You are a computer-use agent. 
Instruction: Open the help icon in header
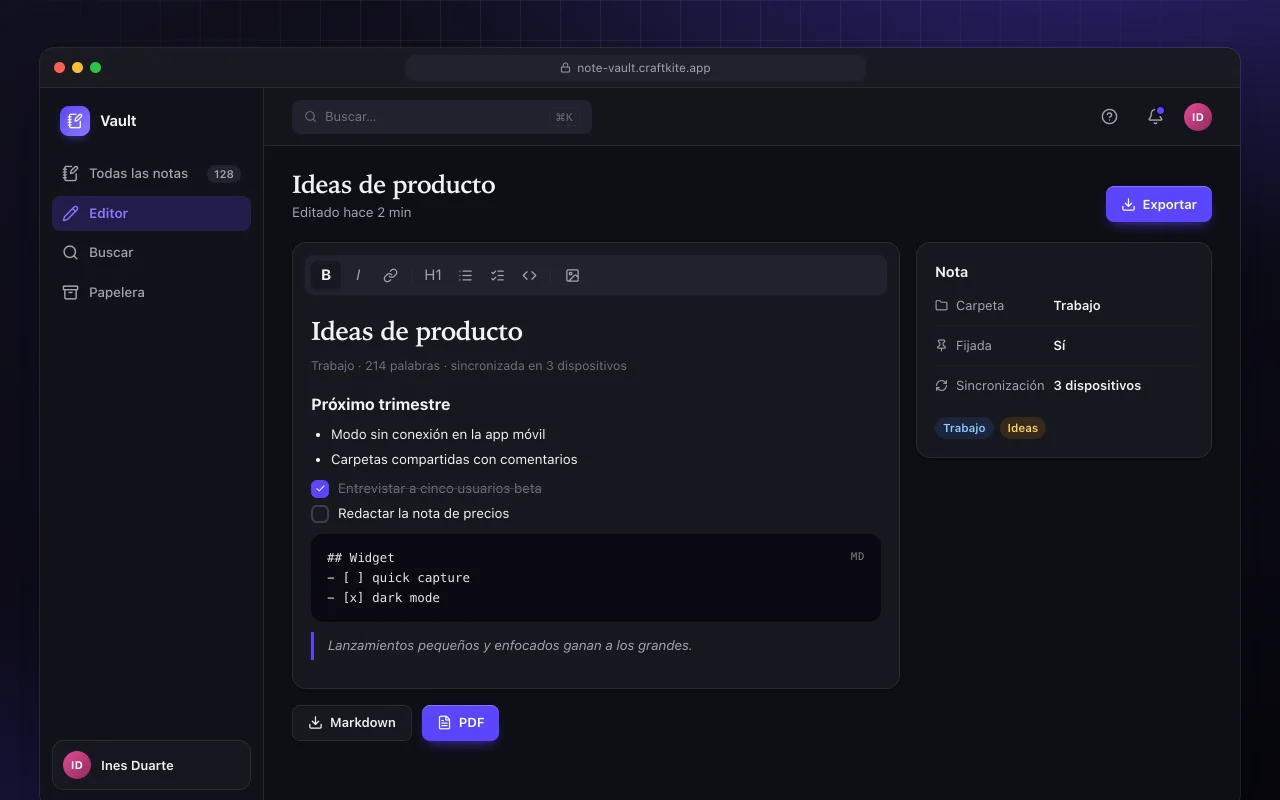[x=1109, y=117]
